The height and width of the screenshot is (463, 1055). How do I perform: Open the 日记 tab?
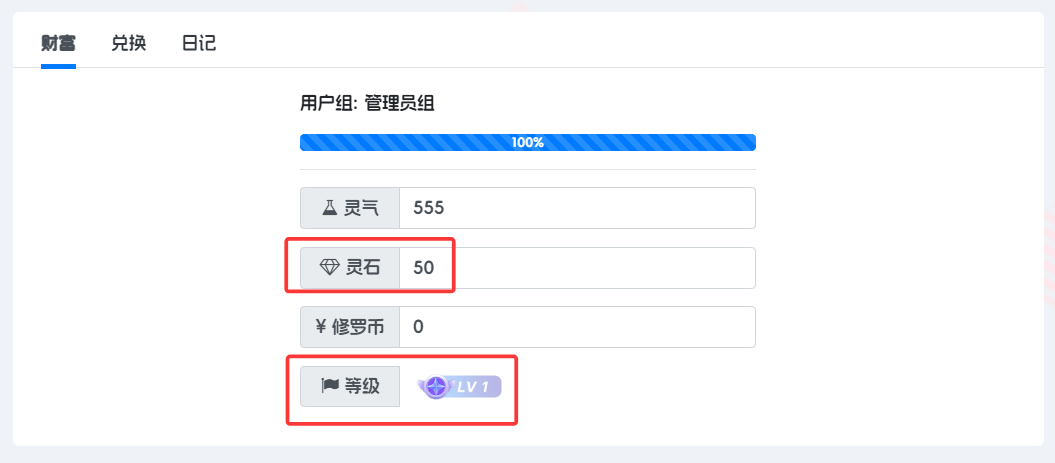tap(199, 44)
